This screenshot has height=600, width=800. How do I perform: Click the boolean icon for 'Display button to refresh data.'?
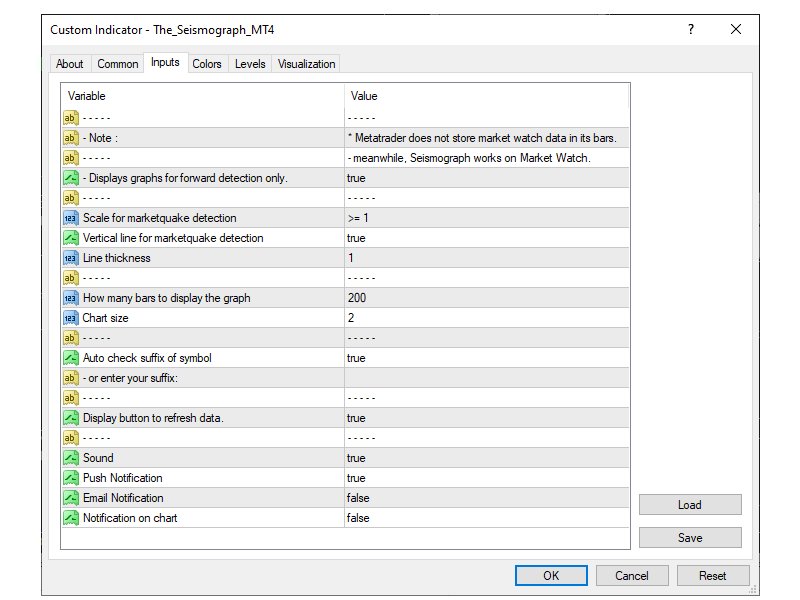(70, 418)
